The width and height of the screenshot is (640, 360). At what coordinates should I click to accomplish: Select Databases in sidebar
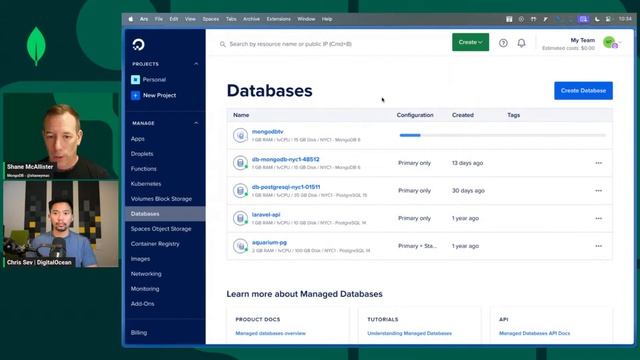click(x=165, y=214)
